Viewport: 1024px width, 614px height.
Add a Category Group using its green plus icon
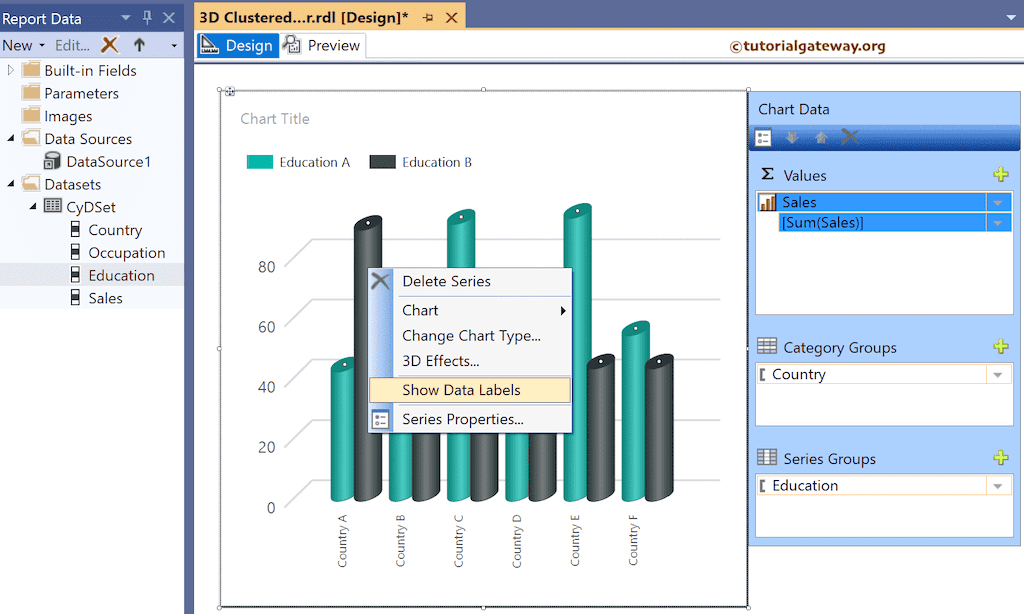(1001, 346)
